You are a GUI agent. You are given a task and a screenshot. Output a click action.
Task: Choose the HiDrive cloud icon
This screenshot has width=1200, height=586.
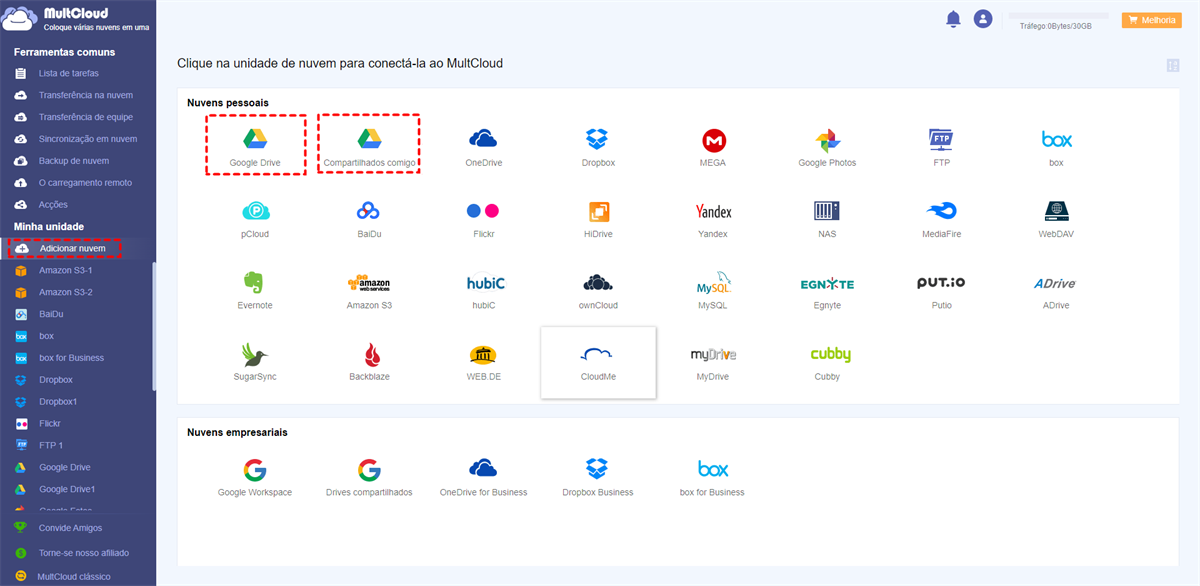click(x=598, y=211)
